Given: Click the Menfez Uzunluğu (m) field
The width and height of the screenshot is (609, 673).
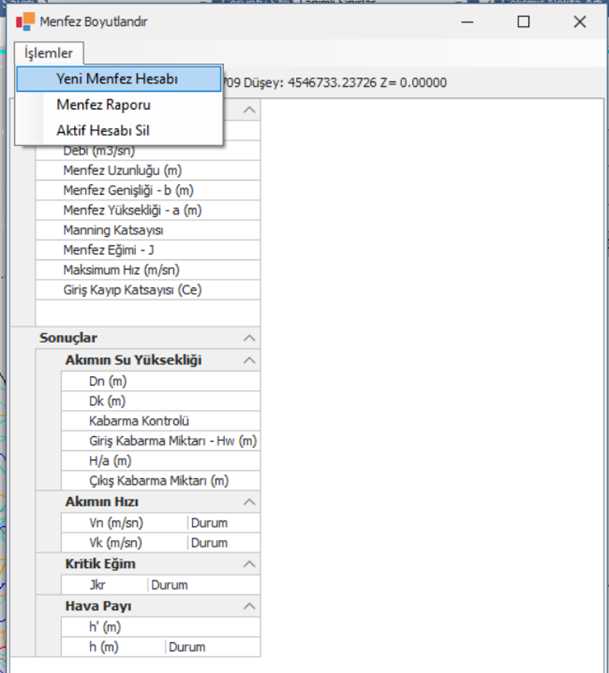Looking at the screenshot, I should pyautogui.click(x=148, y=170).
